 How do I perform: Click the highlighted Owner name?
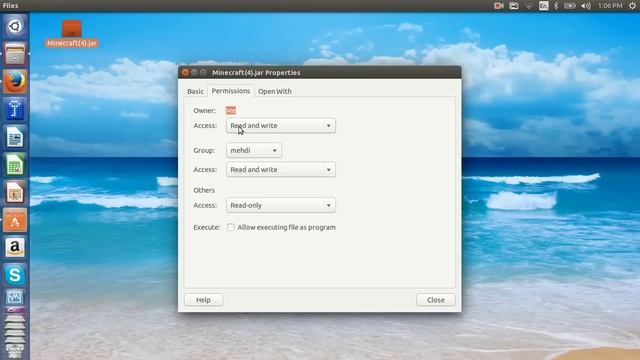[231, 110]
